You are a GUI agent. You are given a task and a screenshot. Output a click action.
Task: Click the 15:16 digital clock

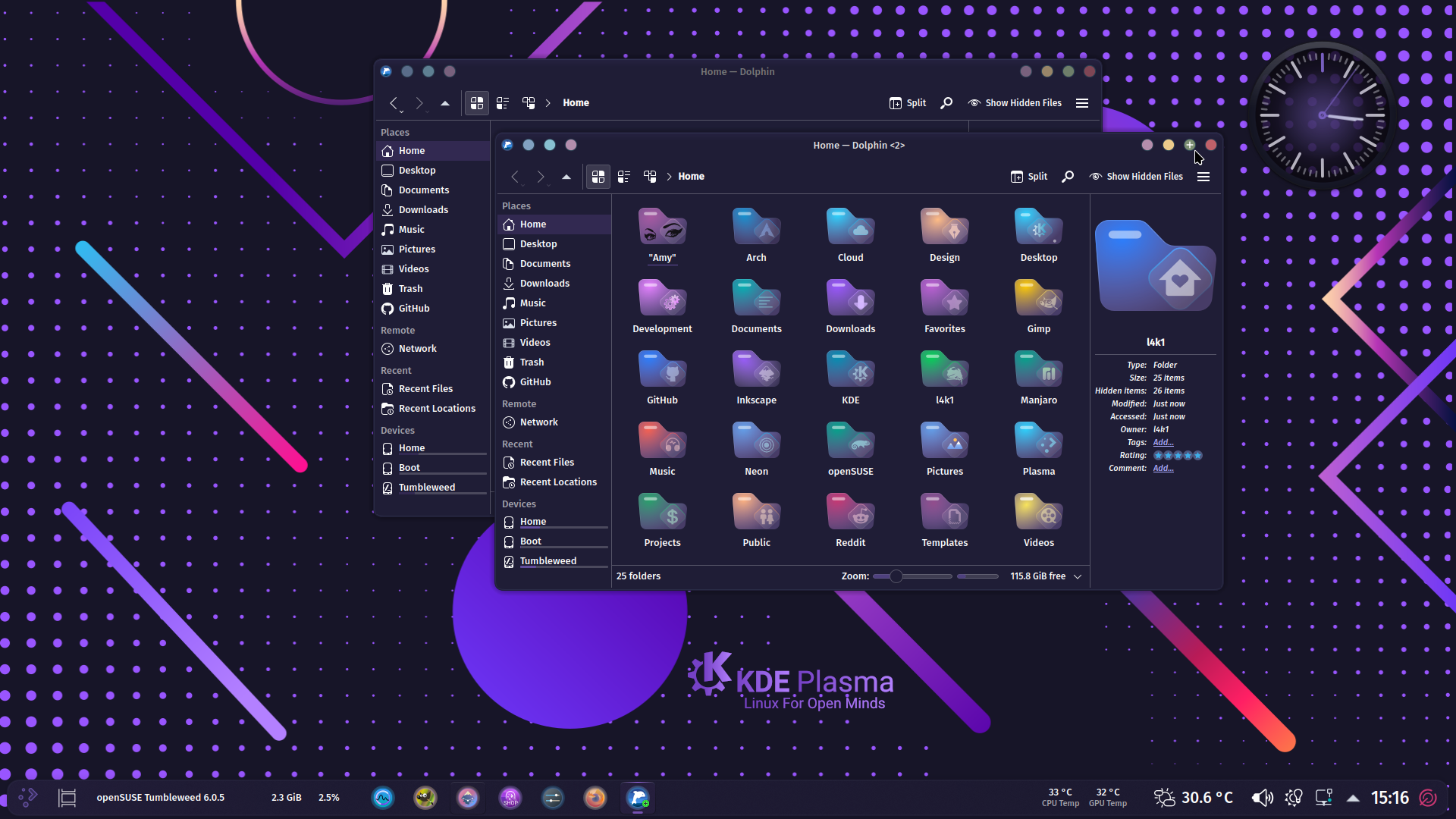click(x=1389, y=798)
